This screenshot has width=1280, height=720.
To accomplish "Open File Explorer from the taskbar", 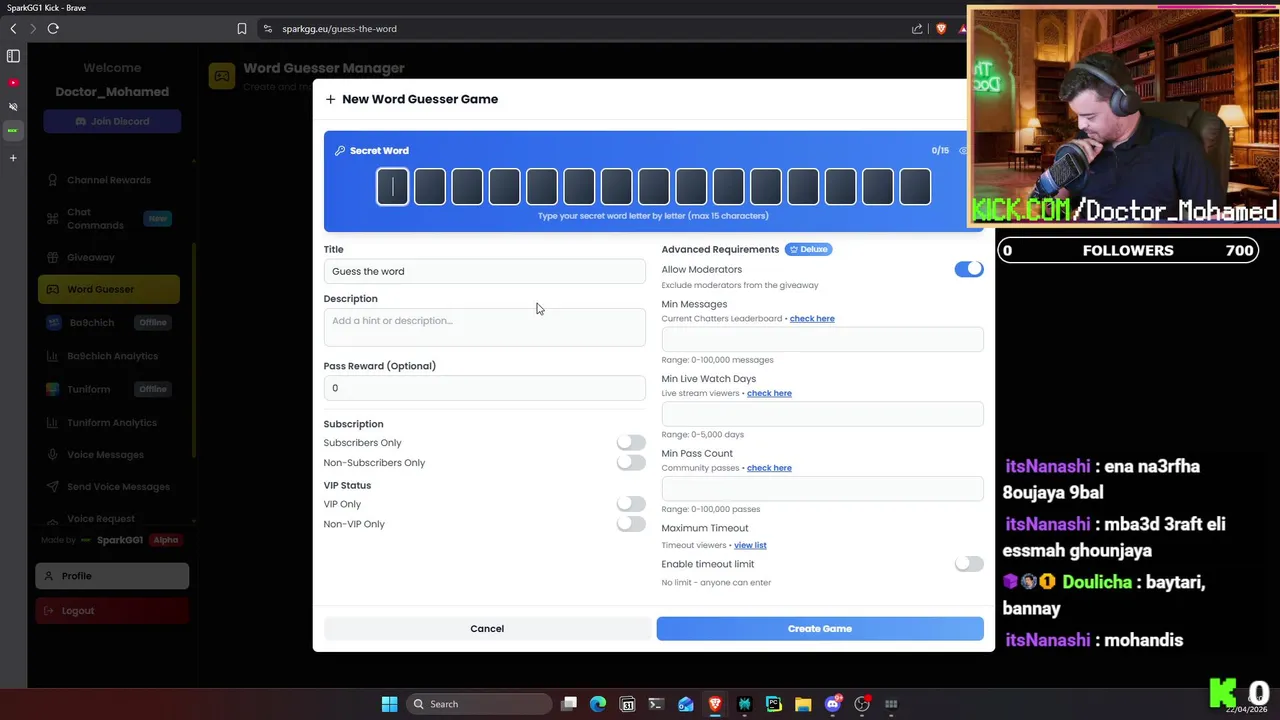I will 803,704.
